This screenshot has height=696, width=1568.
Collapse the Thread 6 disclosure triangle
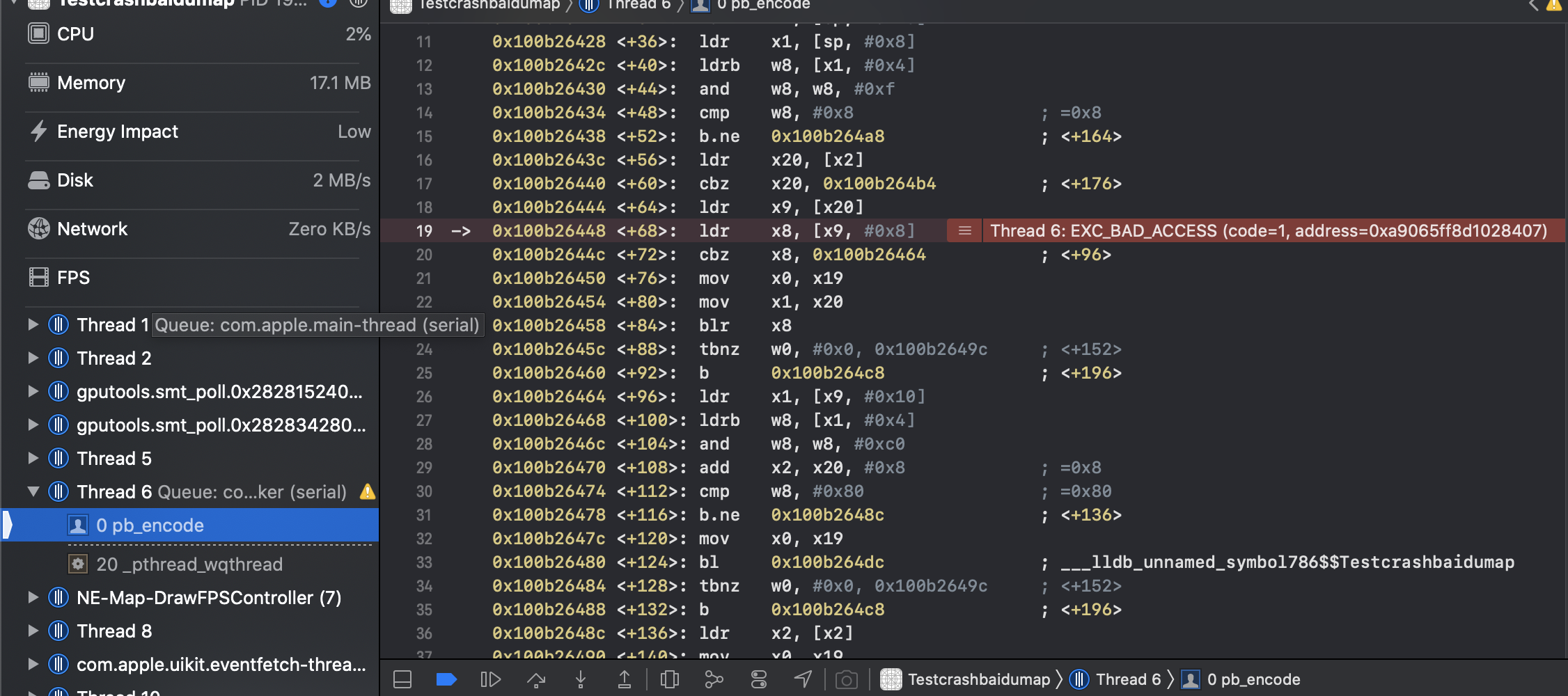click(x=33, y=491)
